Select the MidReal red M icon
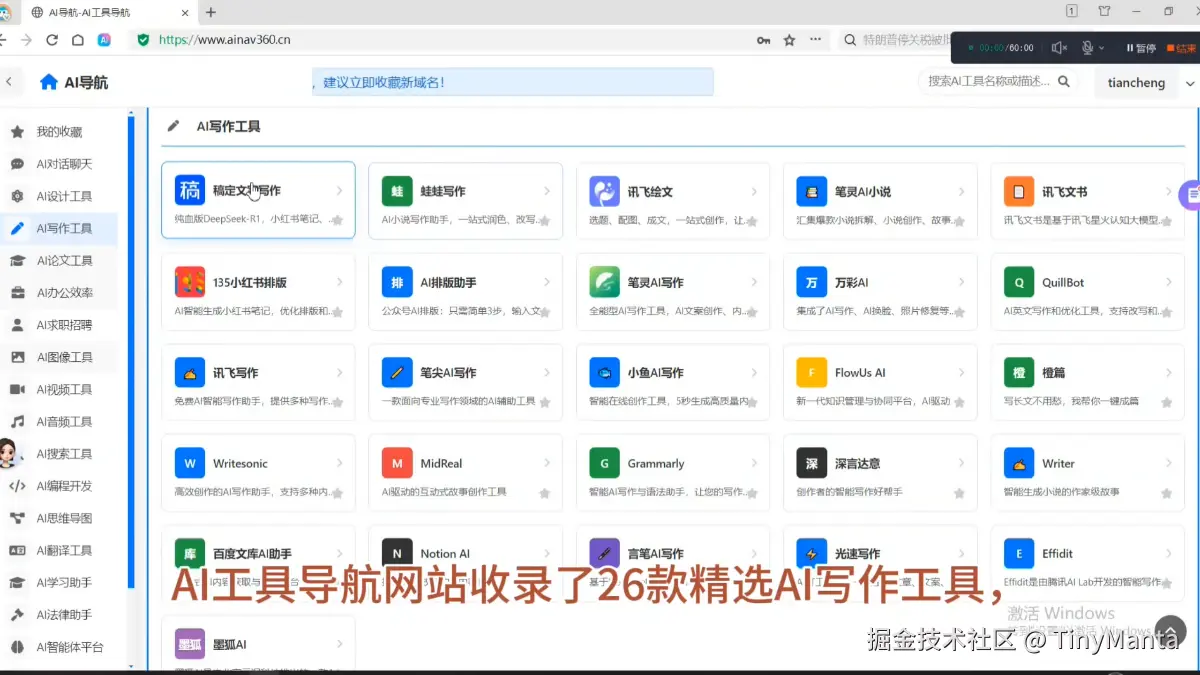This screenshot has height=675, width=1200. (396, 462)
